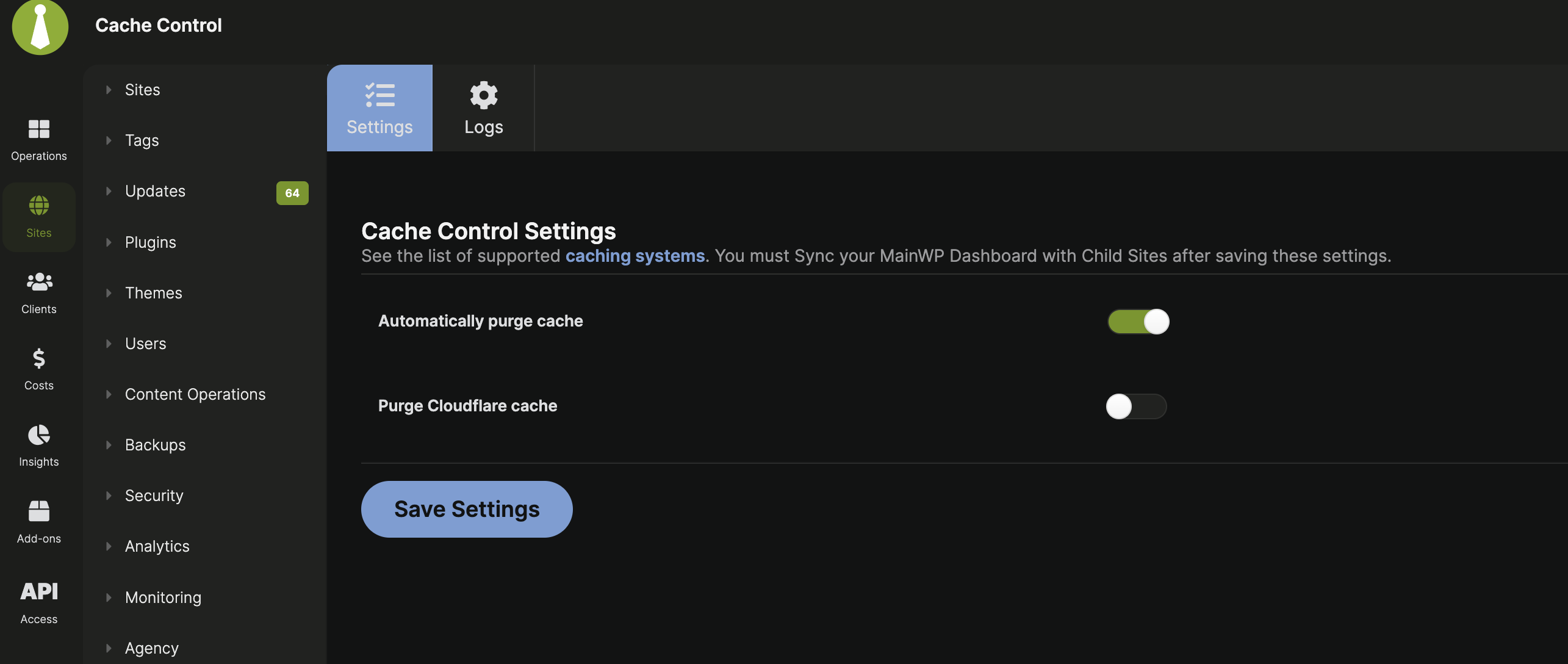Open the Content Operations menu item

coord(195,394)
